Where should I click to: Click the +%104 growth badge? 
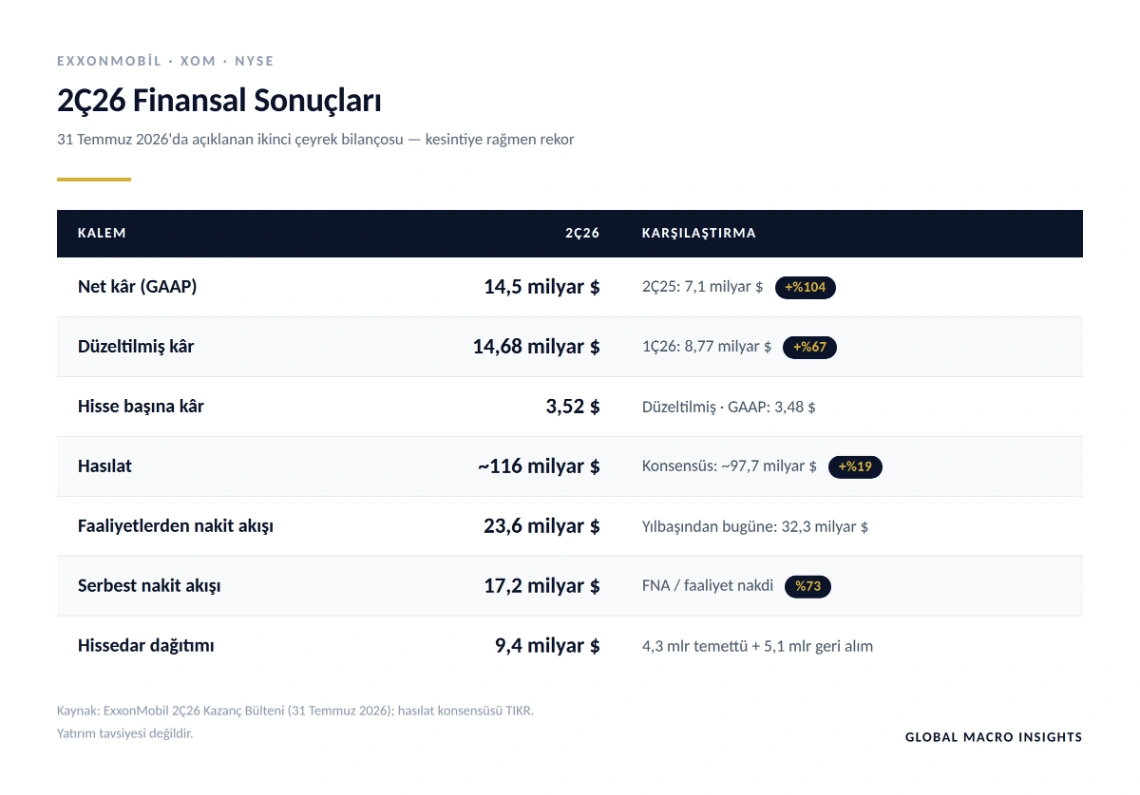805,287
